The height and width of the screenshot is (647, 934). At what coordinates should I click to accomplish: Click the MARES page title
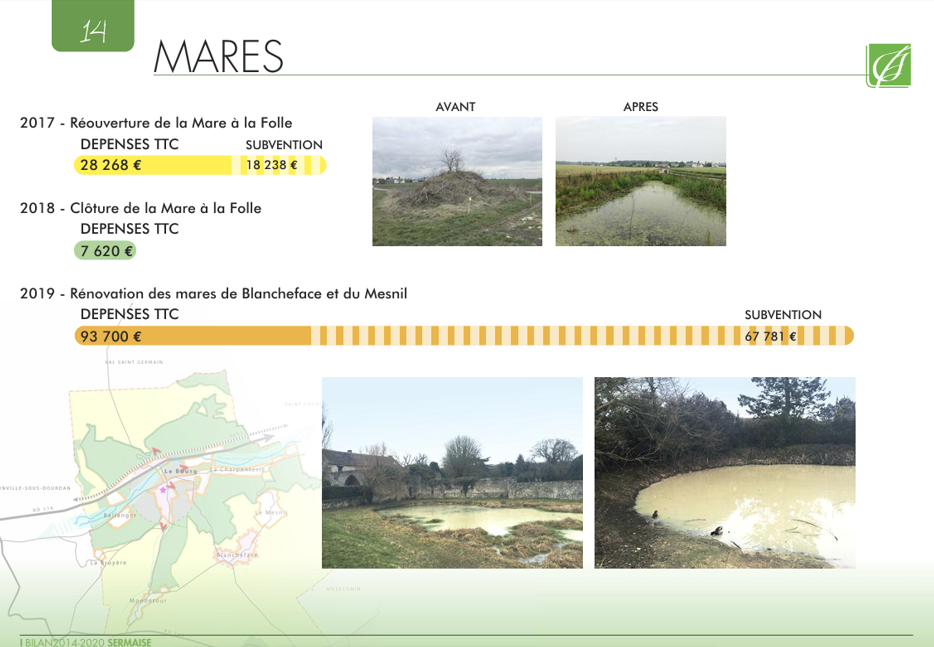coord(219,58)
